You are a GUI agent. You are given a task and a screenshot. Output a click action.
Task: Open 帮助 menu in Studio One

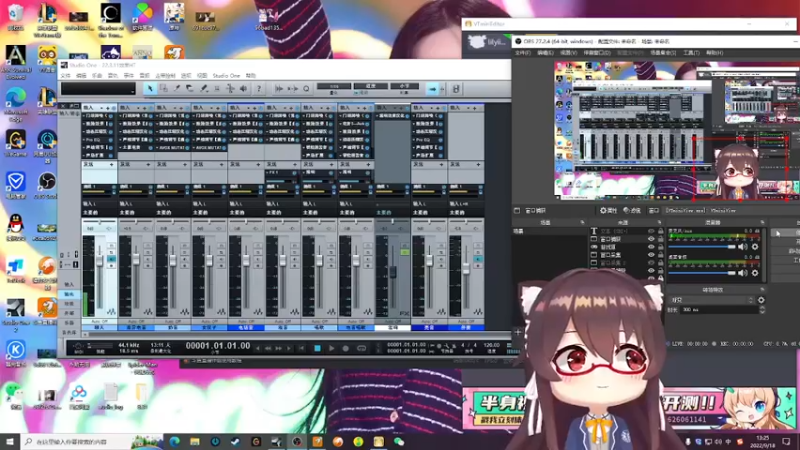tap(251, 76)
